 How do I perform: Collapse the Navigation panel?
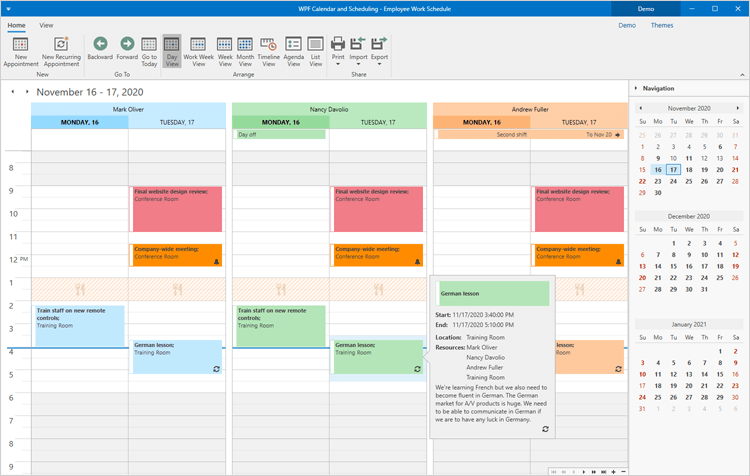click(636, 88)
